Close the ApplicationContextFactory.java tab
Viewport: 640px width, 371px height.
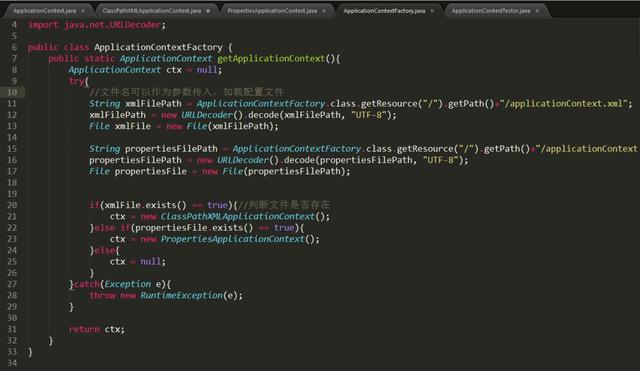432,11
